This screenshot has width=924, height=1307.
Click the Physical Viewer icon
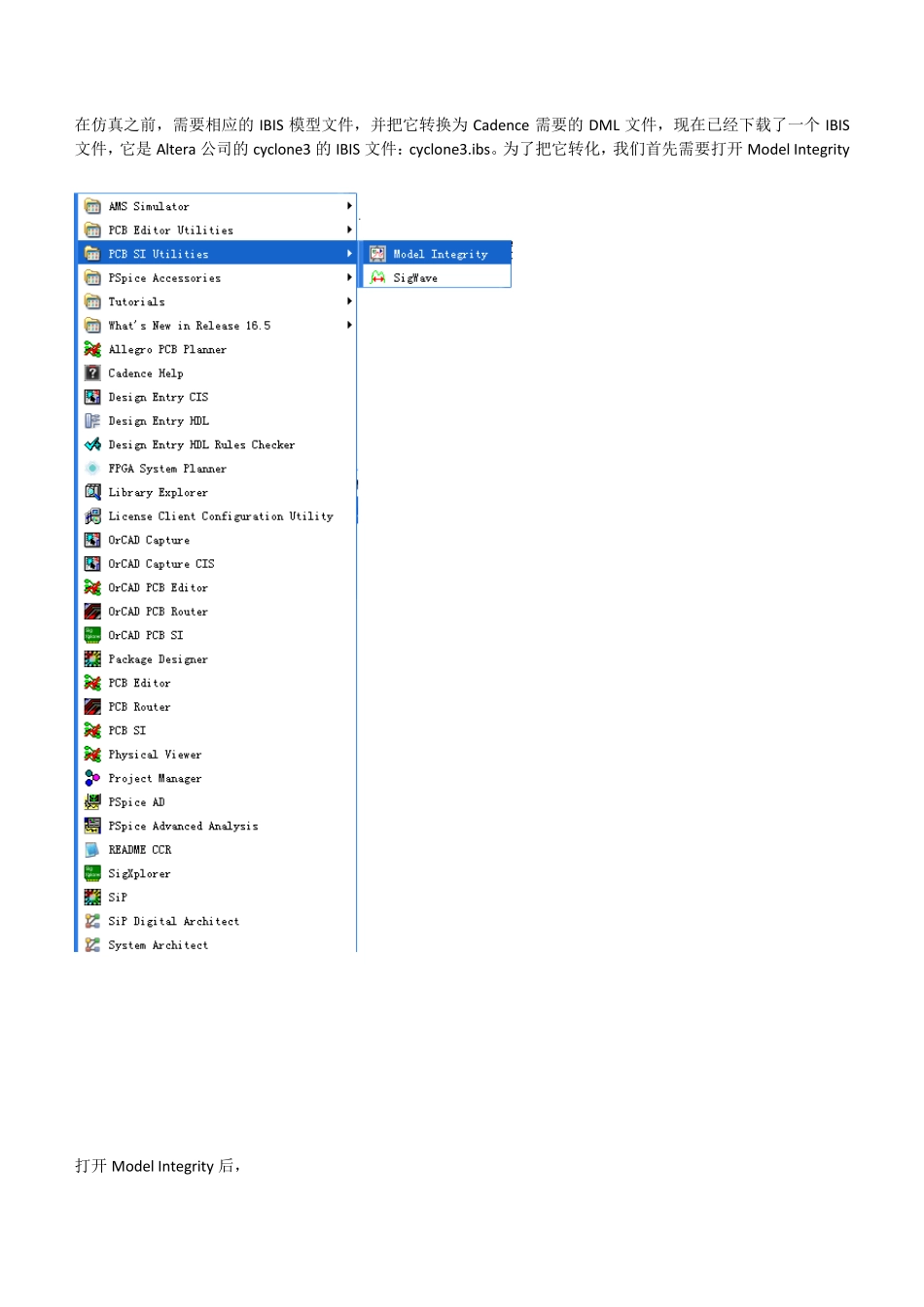(x=92, y=755)
